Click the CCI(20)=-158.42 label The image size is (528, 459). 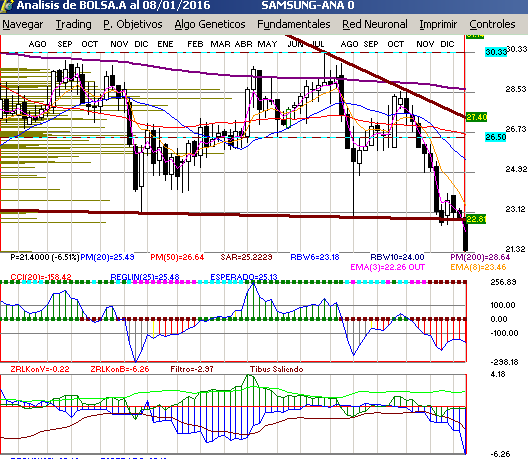[x=41, y=277]
